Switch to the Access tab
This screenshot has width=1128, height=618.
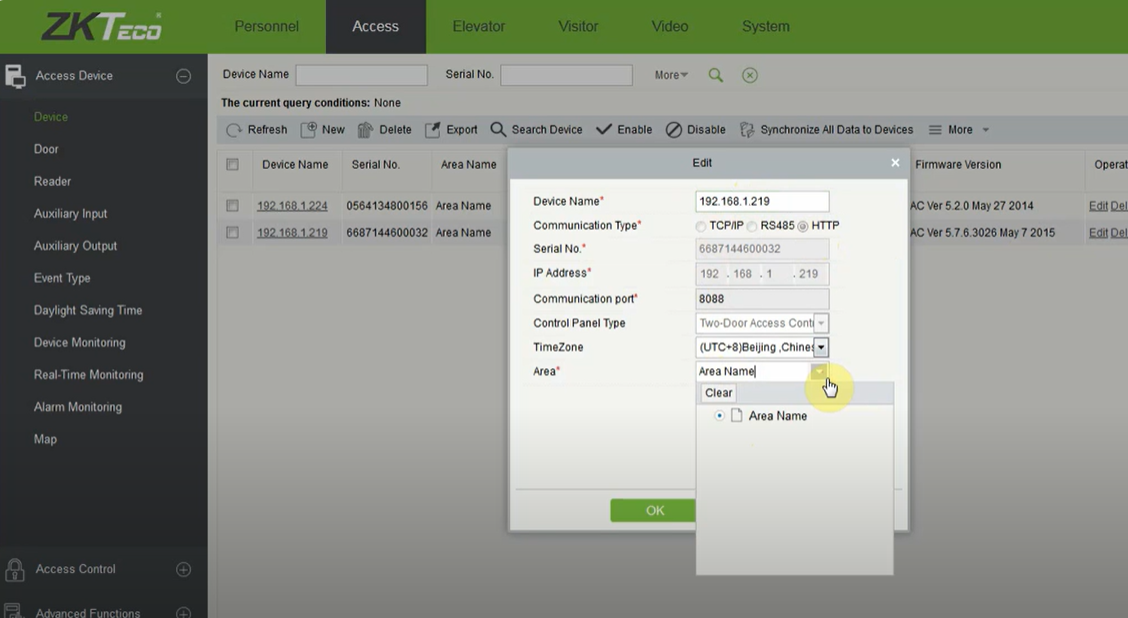(376, 27)
